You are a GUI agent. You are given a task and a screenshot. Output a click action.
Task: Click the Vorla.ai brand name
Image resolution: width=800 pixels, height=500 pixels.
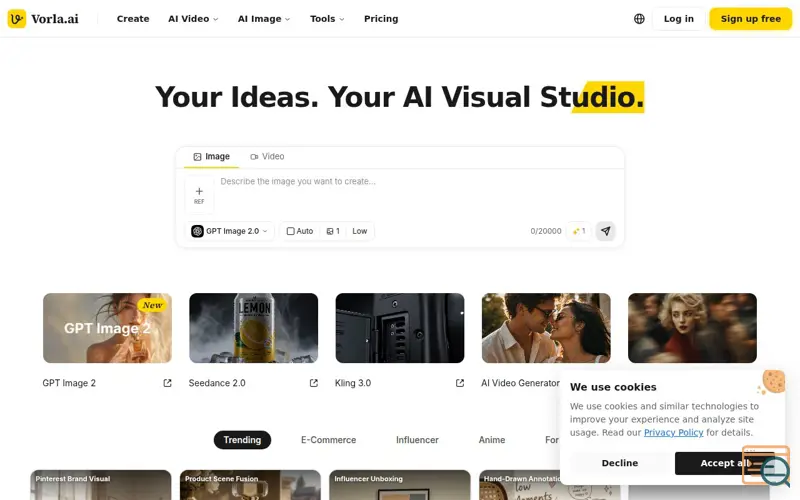click(55, 19)
